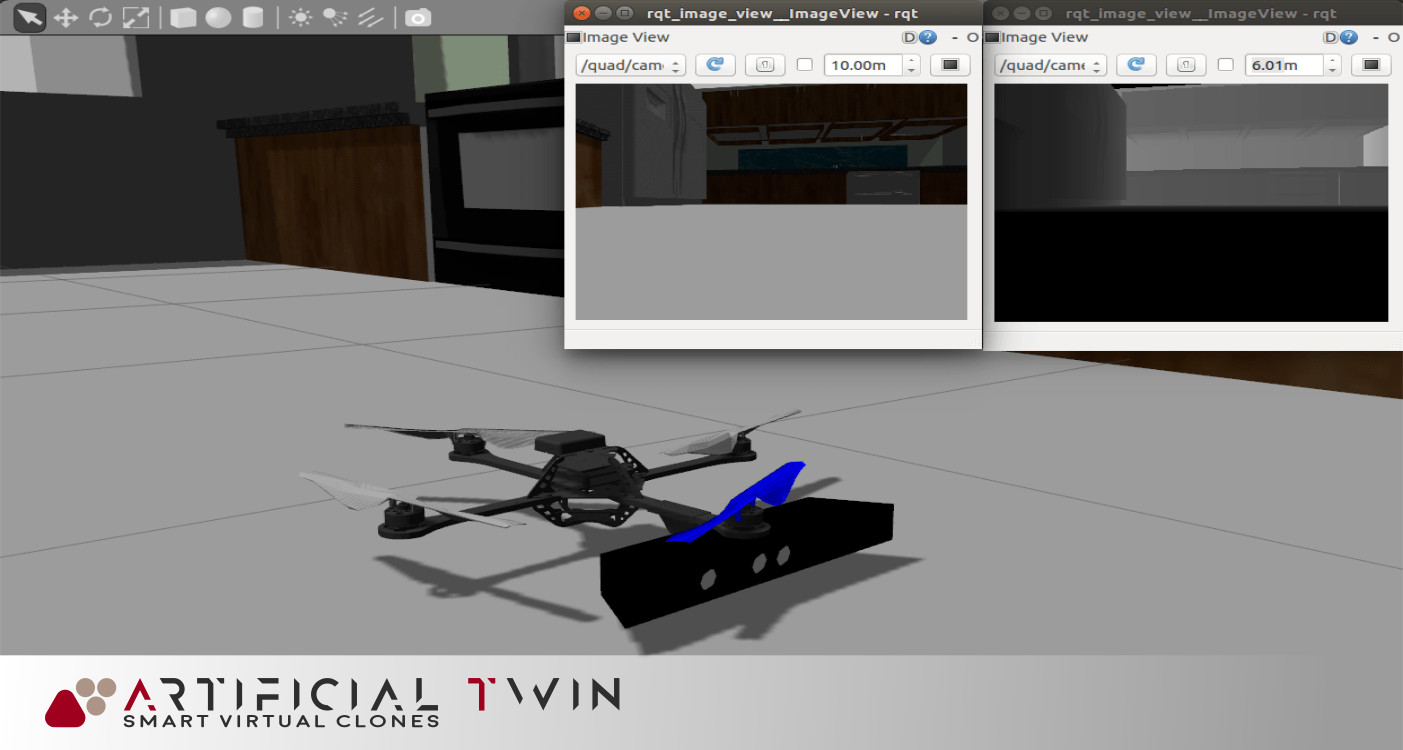
Task: Select the blue propeller on the drone
Action: 738,501
